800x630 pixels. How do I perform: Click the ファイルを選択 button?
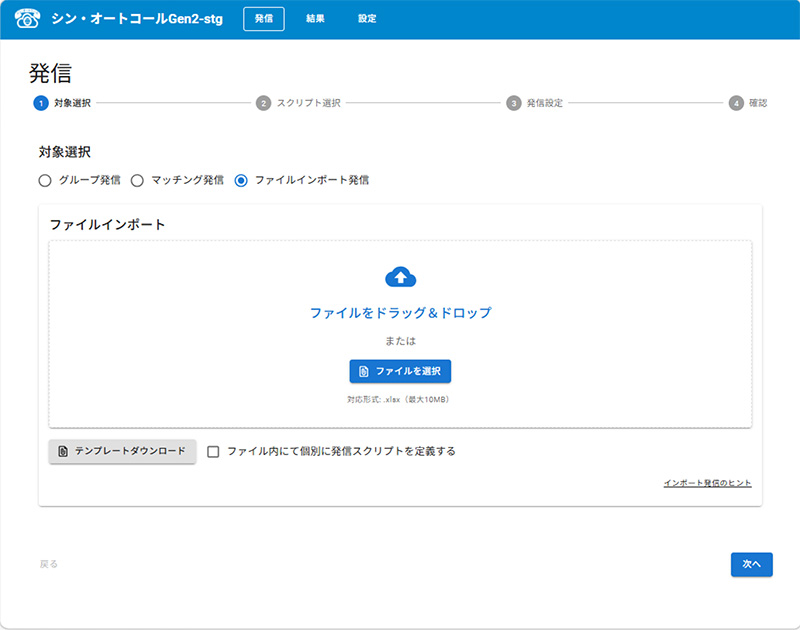400,371
